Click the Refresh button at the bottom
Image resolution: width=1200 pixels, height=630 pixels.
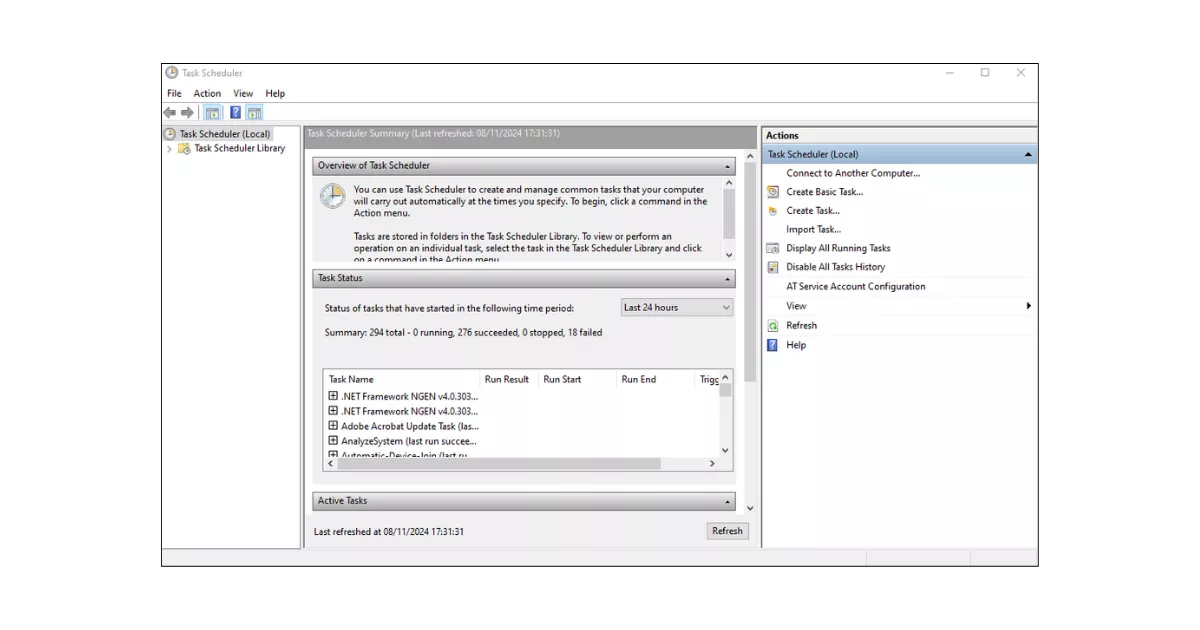click(727, 530)
